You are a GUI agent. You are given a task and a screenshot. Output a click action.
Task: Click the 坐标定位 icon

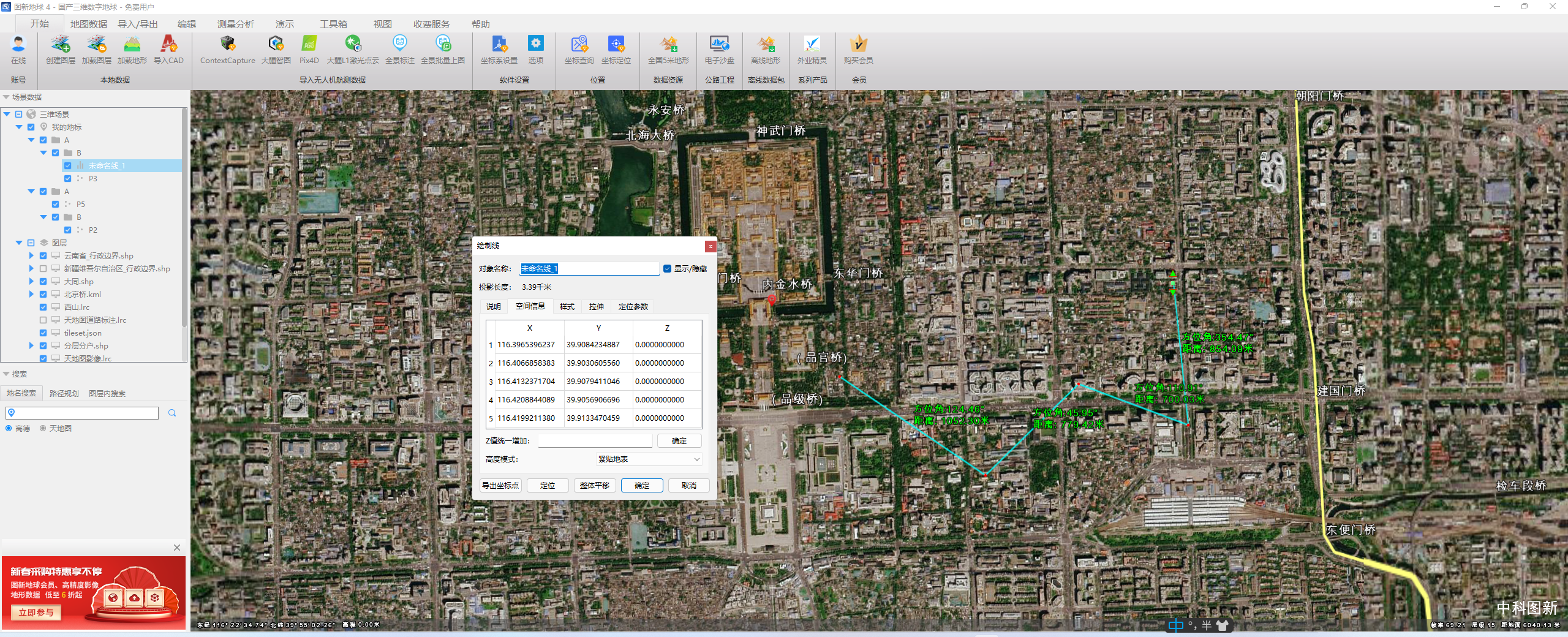click(x=616, y=44)
